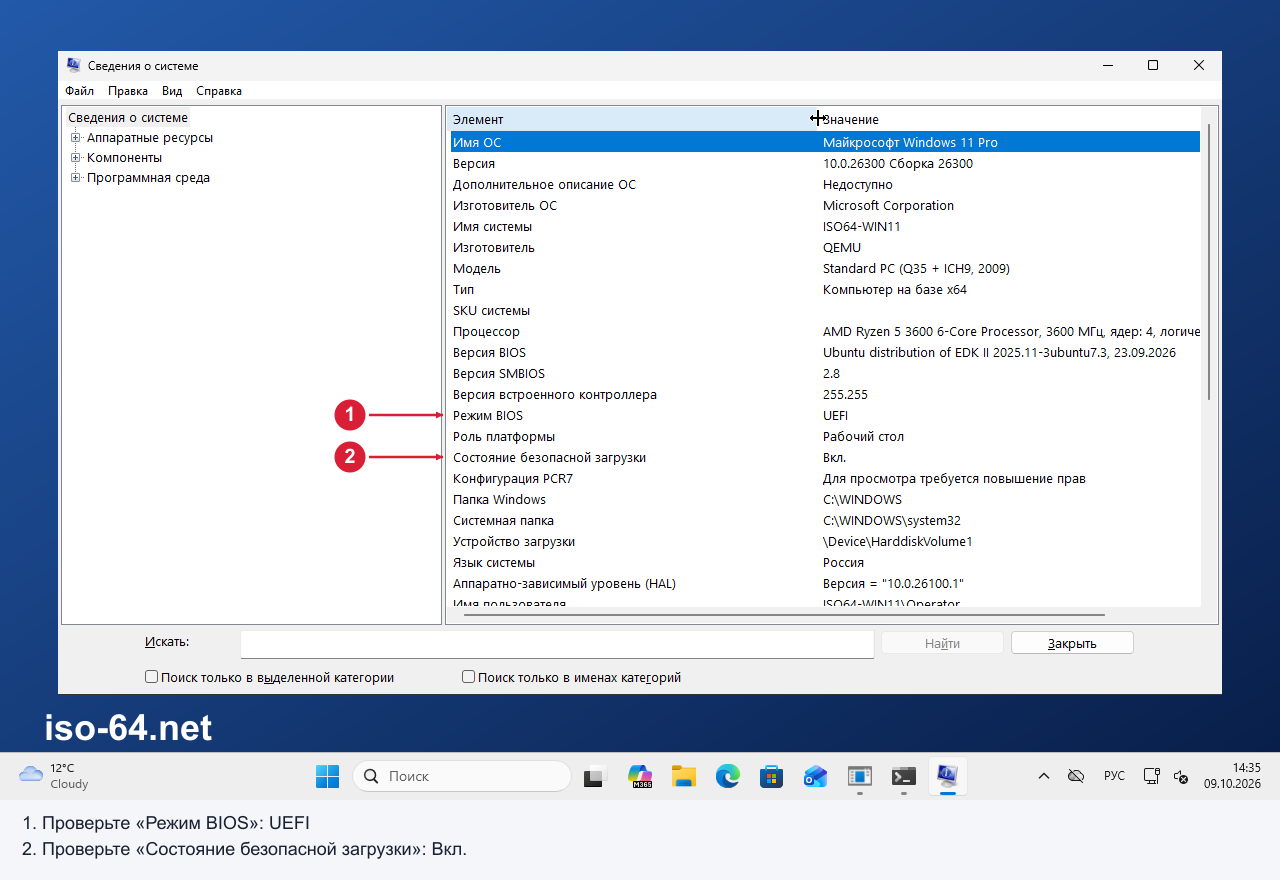The width and height of the screenshot is (1280, 880).
Task: Open Microsoft Store from the taskbar
Action: coord(771,776)
